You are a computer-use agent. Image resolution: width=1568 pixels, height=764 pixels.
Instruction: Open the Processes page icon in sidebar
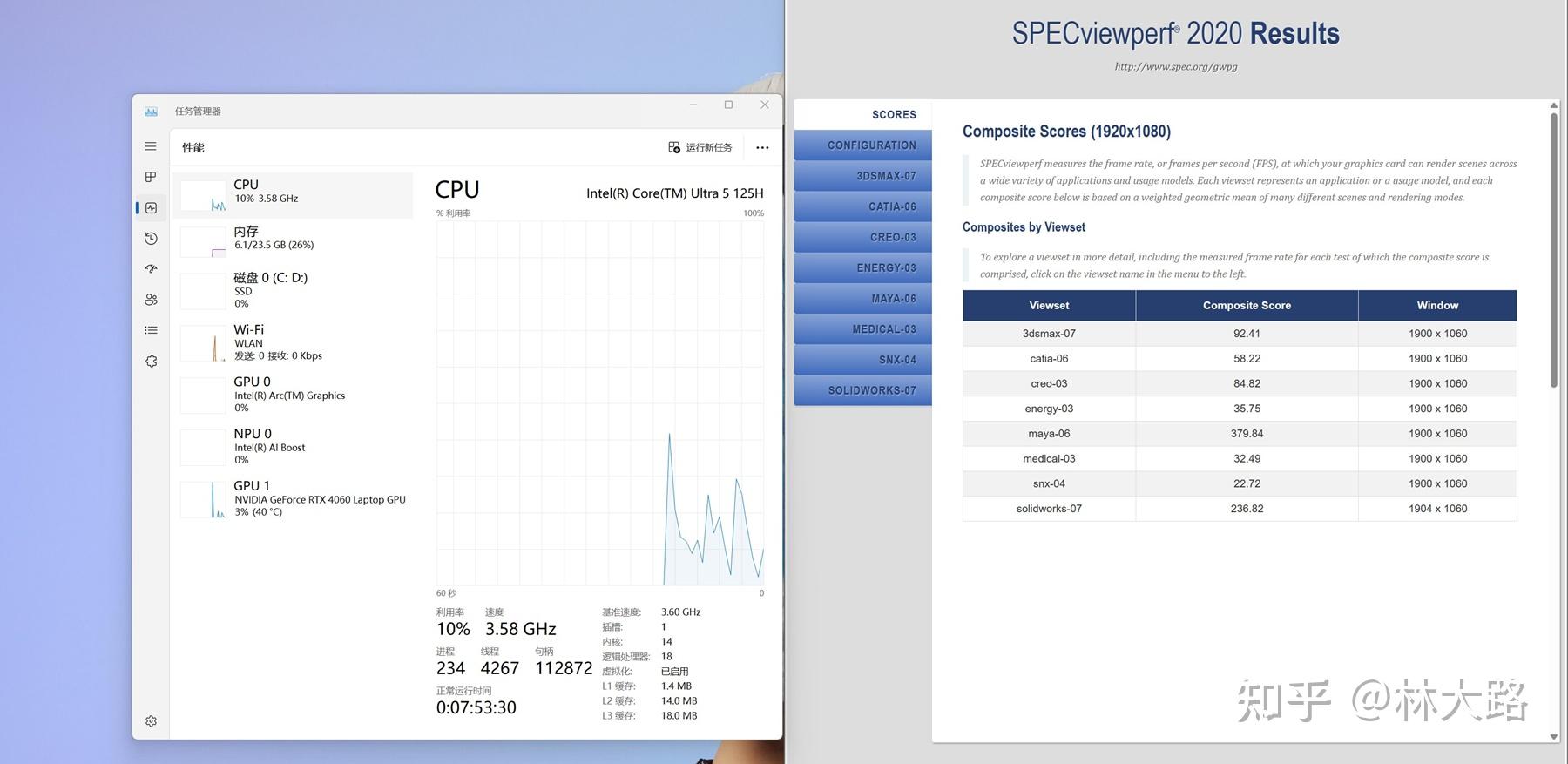coord(151,177)
